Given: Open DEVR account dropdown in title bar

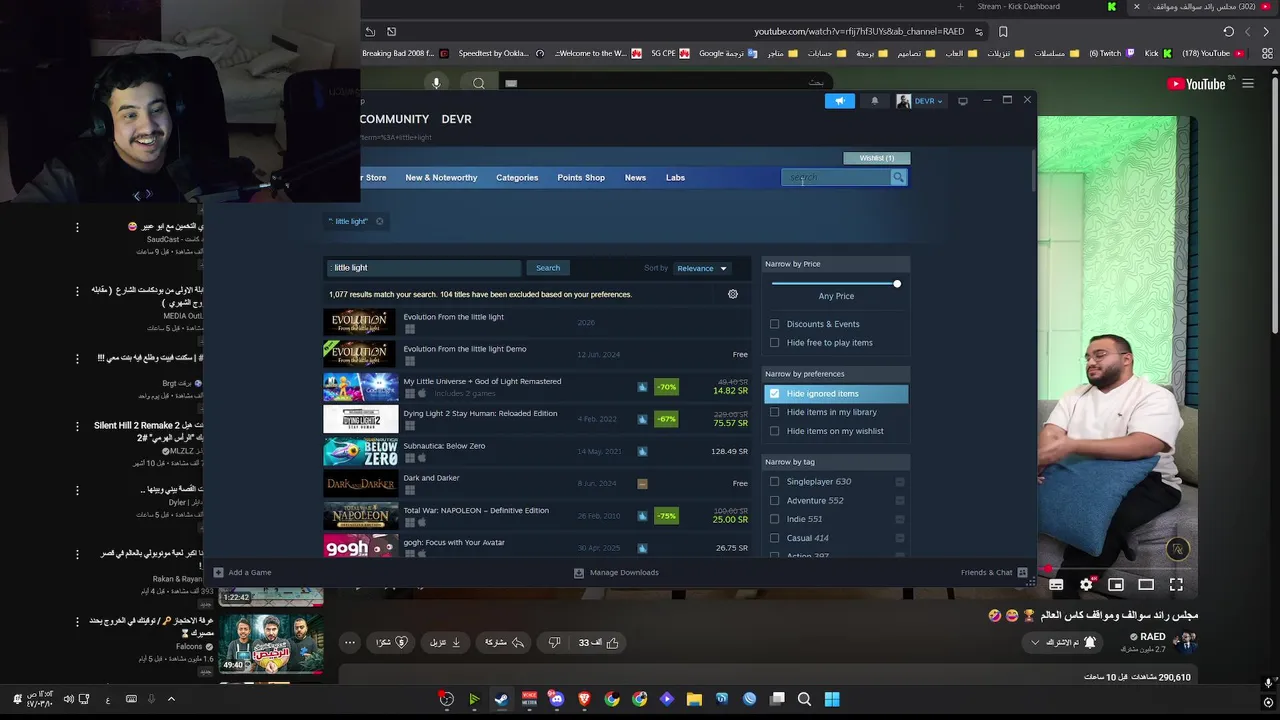Looking at the screenshot, I should tap(919, 101).
